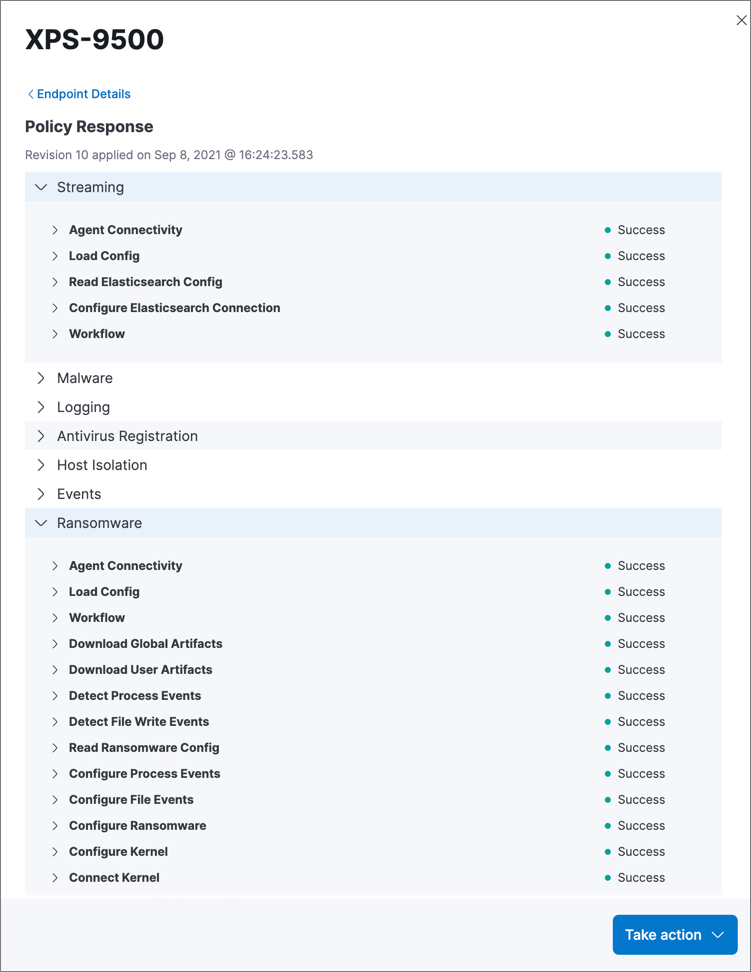Expand the Logging section
The image size is (751, 972).
(x=41, y=407)
